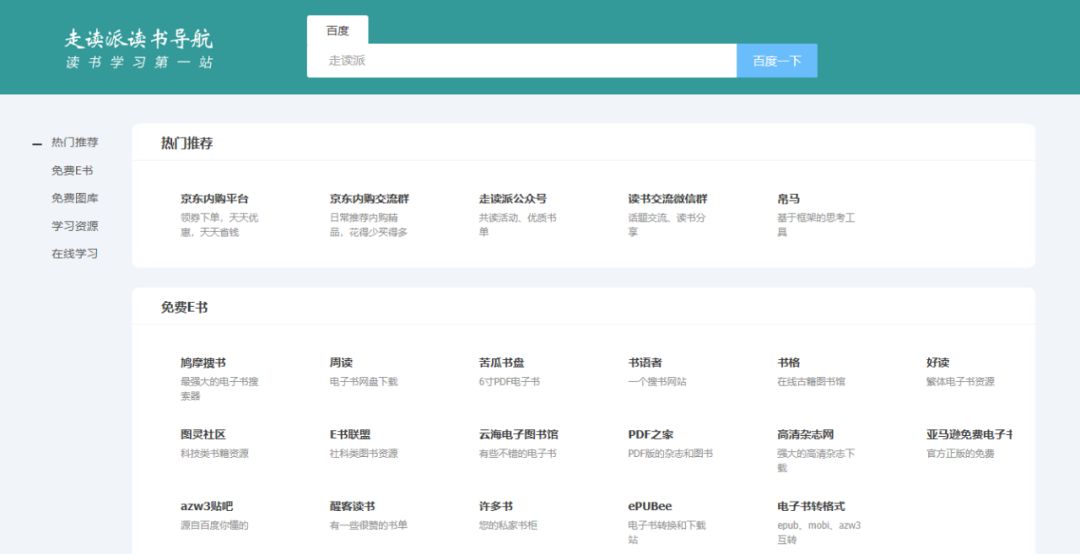Visit the 苦瓜书盘 PDF ebook link
Screen dimensions: 1080x554
(501, 363)
